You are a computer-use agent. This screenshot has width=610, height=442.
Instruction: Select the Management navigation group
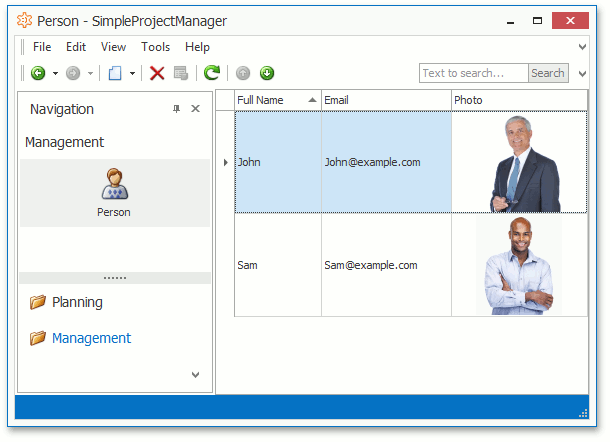pos(90,338)
